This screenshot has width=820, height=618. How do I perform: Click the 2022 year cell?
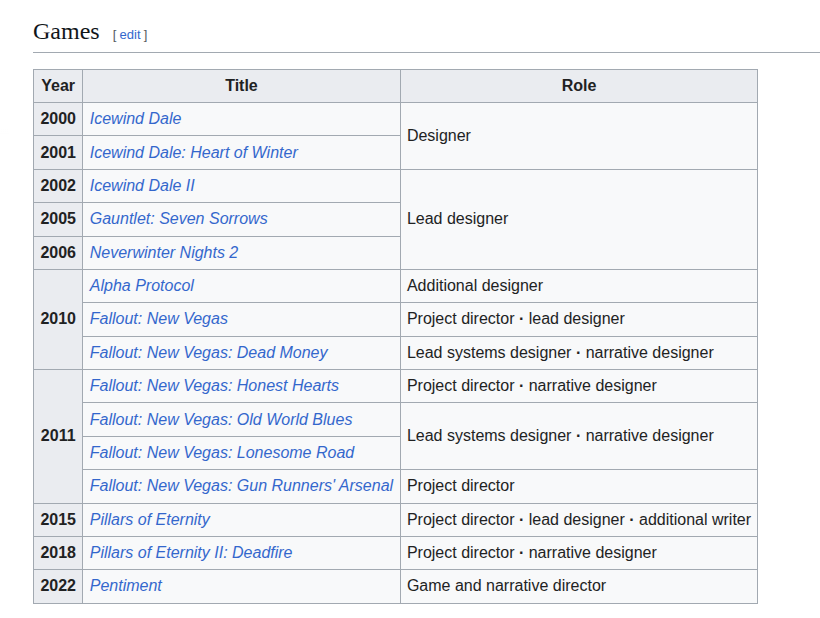[x=58, y=586]
